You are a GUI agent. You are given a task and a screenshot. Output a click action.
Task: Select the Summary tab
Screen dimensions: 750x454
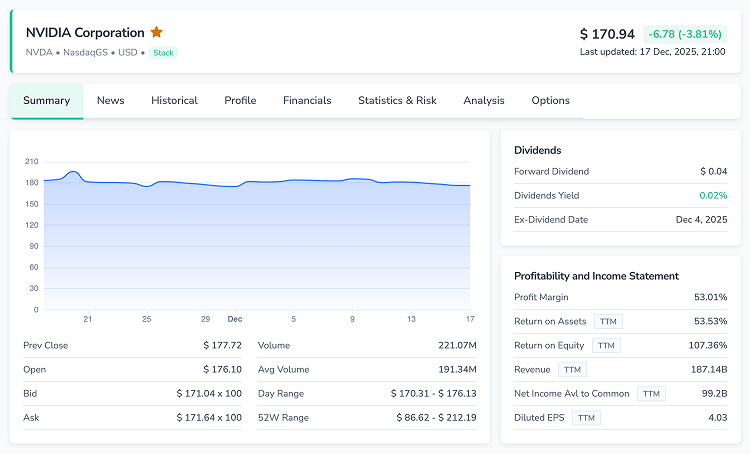47,100
